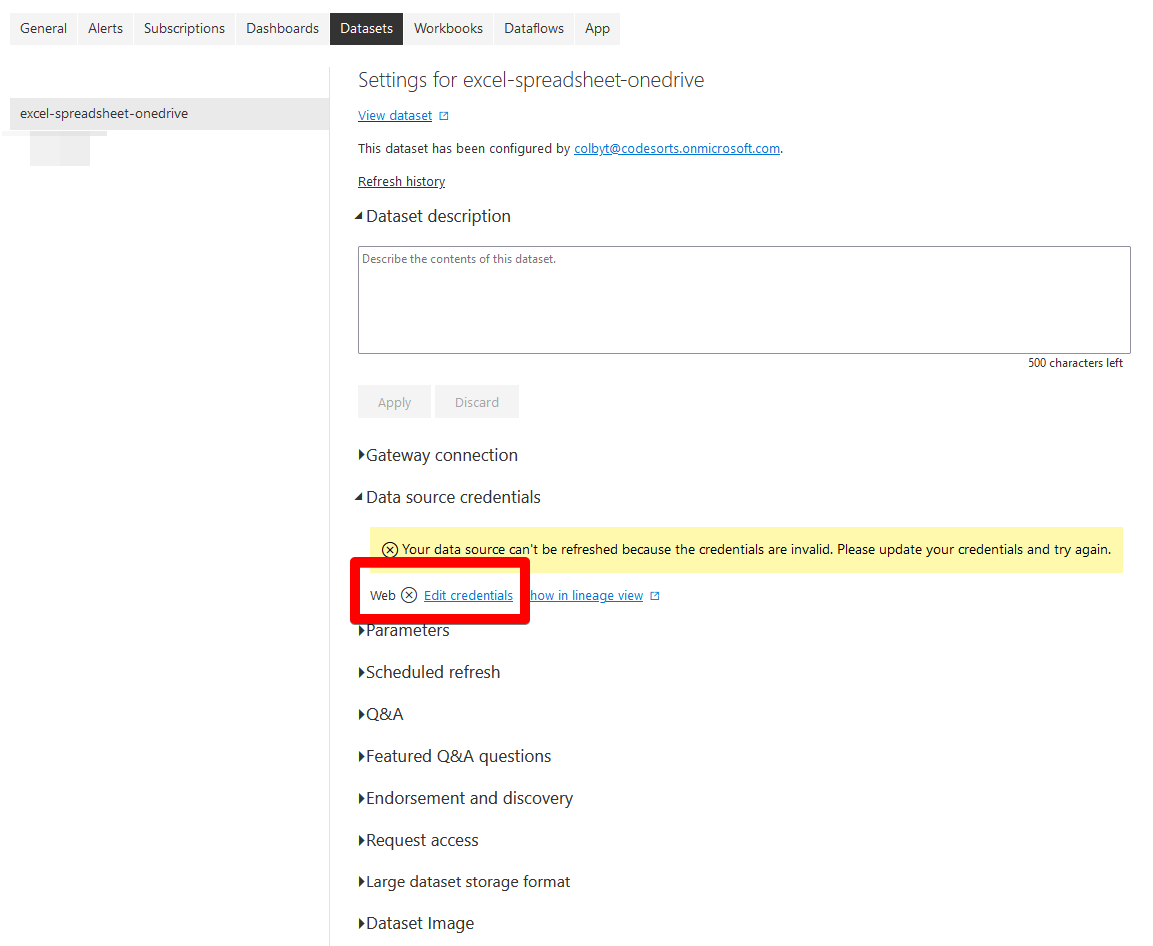Click the colbyt@codesorts.onmicrosoft.com email link
Screen dimensions: 1153x946
(676, 148)
